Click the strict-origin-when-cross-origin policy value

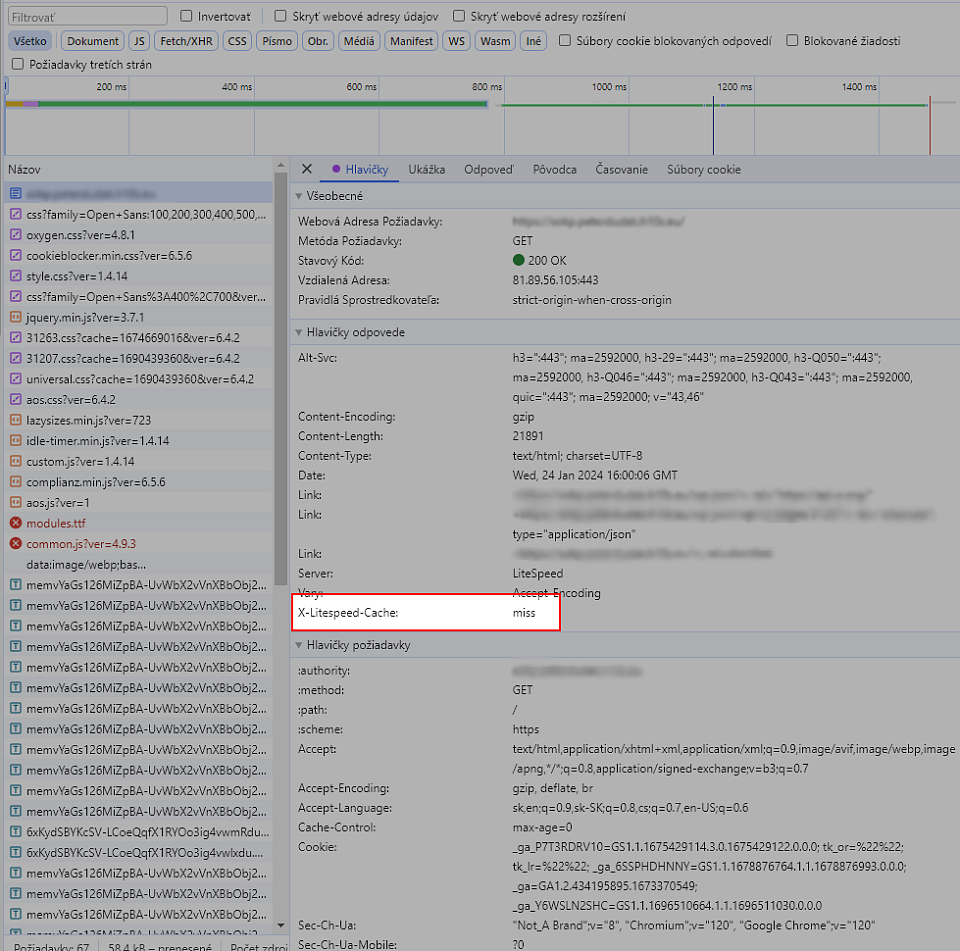[x=592, y=300]
